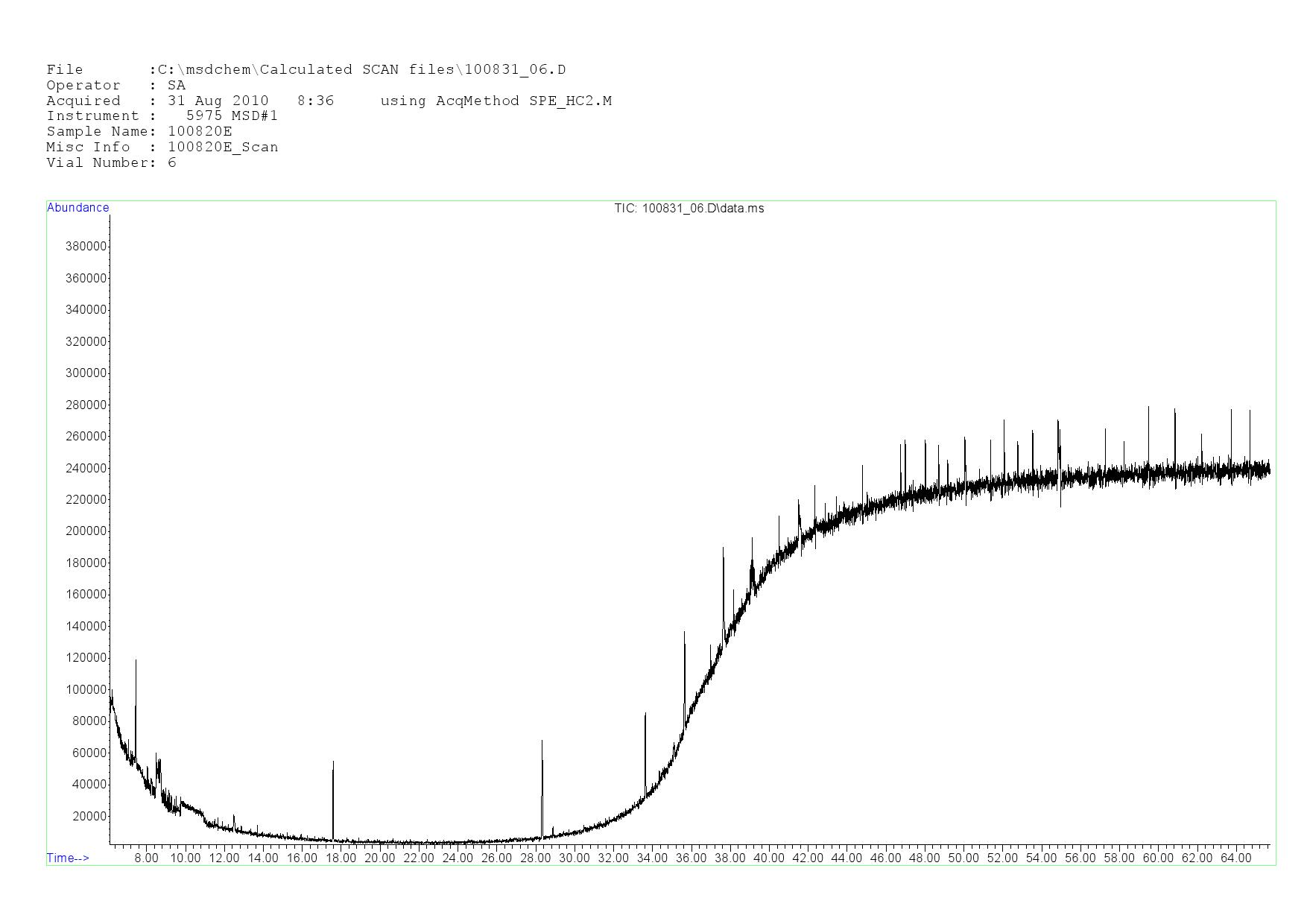
Task: Click the 200000 tick on the abundance axis
Action: click(x=86, y=531)
